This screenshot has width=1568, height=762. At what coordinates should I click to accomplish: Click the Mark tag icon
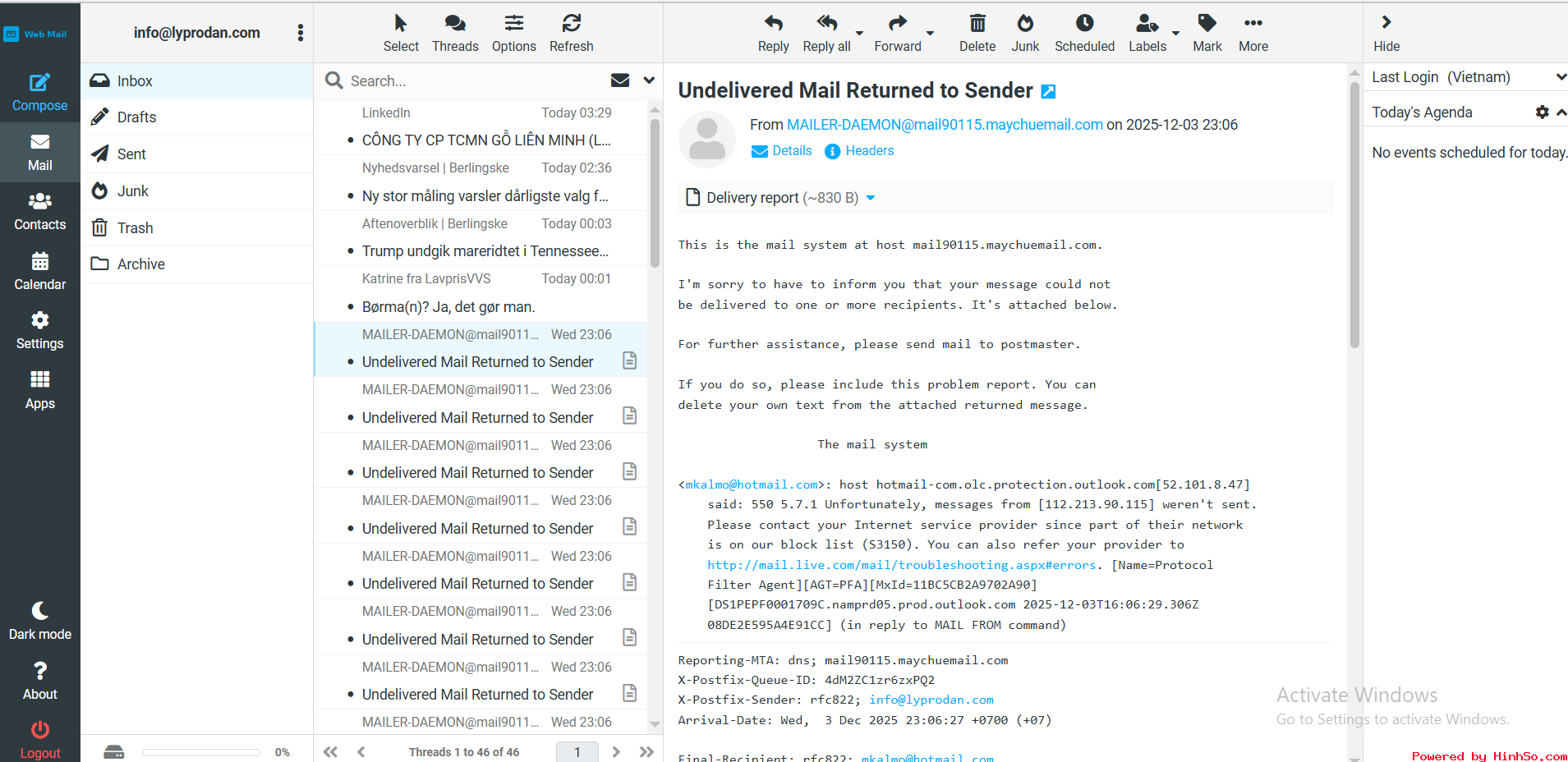pyautogui.click(x=1207, y=24)
